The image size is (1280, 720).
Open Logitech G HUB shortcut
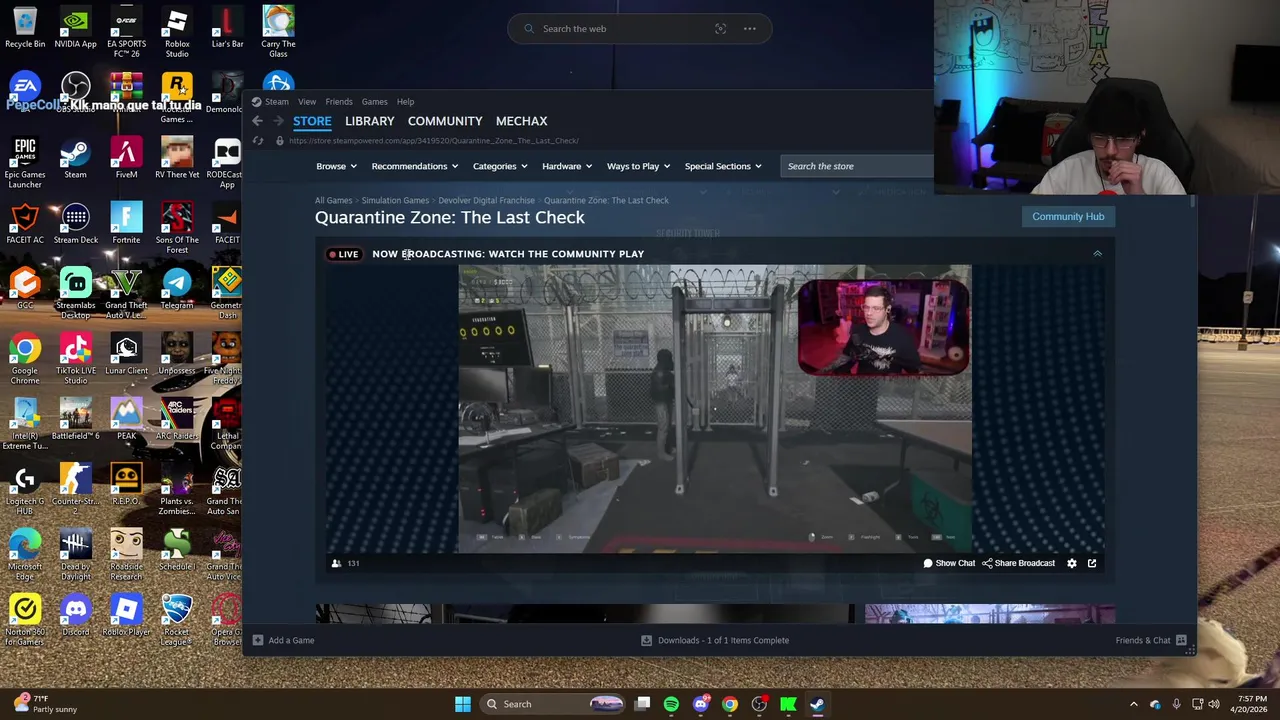(x=25, y=491)
